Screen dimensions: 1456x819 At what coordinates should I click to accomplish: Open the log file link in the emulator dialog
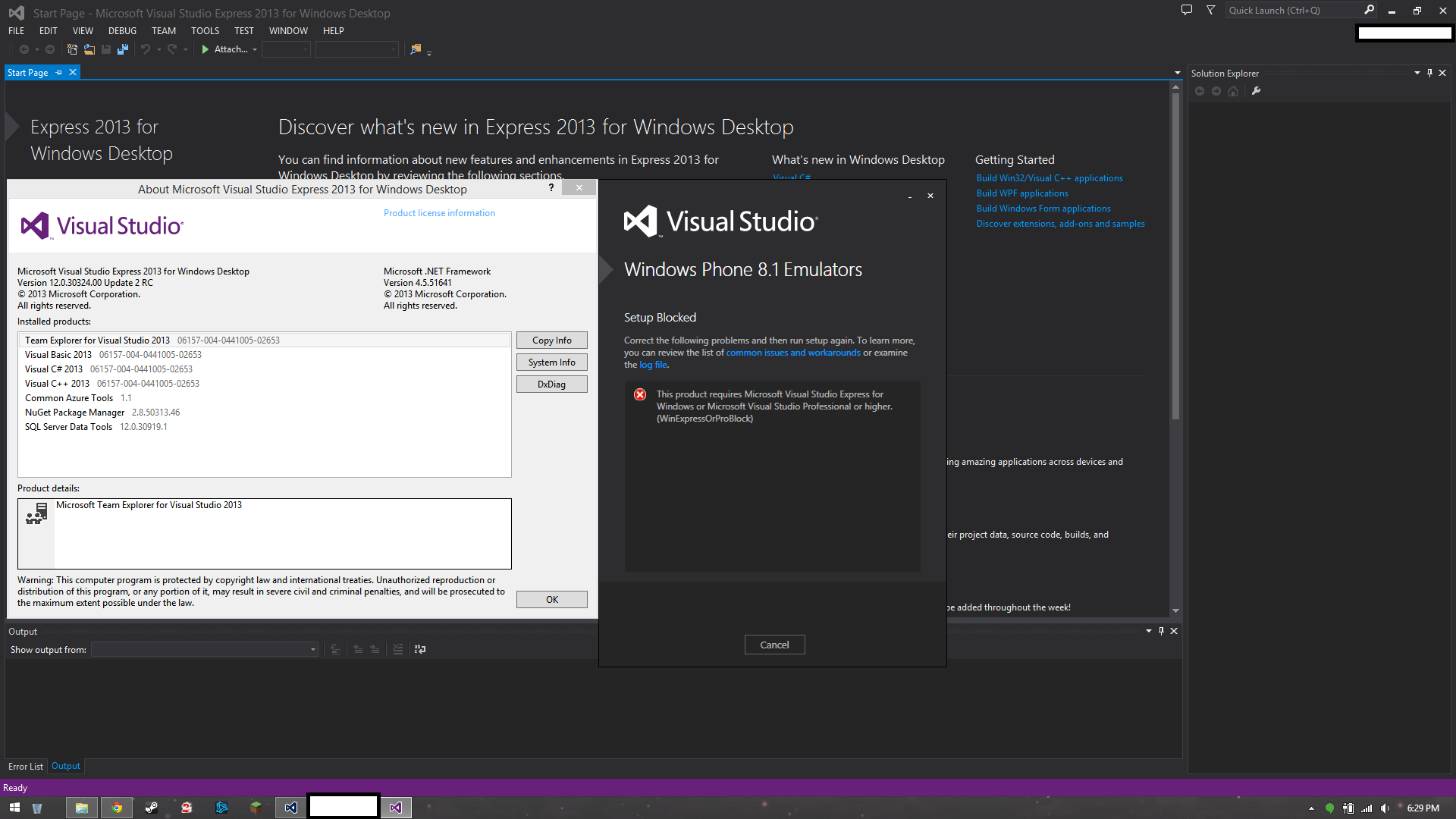pyautogui.click(x=652, y=365)
